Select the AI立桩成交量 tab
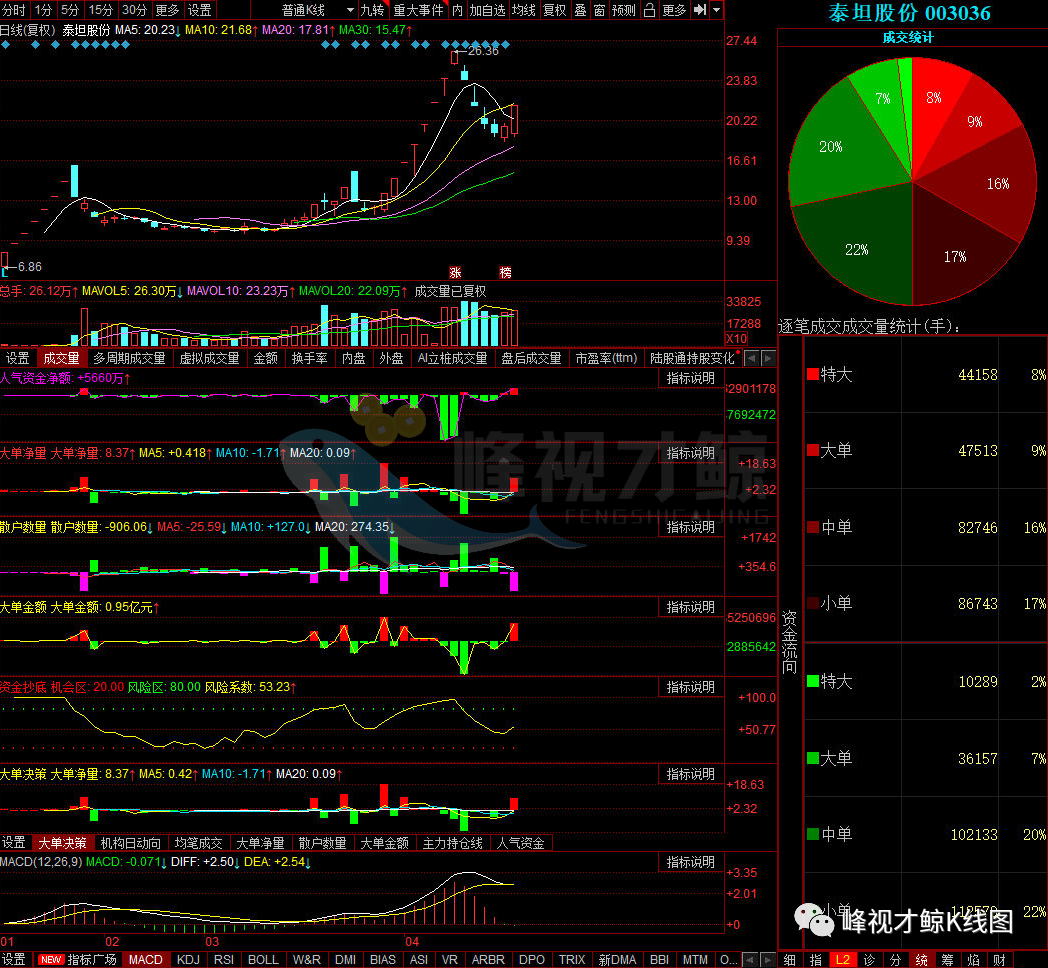This screenshot has height=968, width=1048. 452,358
